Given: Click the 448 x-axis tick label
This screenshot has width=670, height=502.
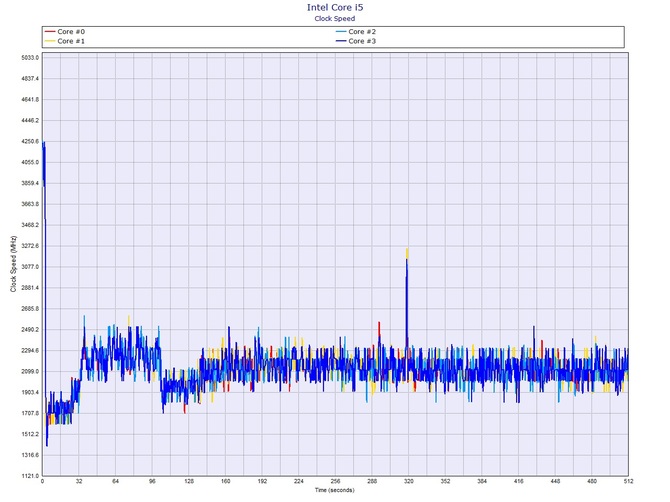Looking at the screenshot, I should coord(555,481).
